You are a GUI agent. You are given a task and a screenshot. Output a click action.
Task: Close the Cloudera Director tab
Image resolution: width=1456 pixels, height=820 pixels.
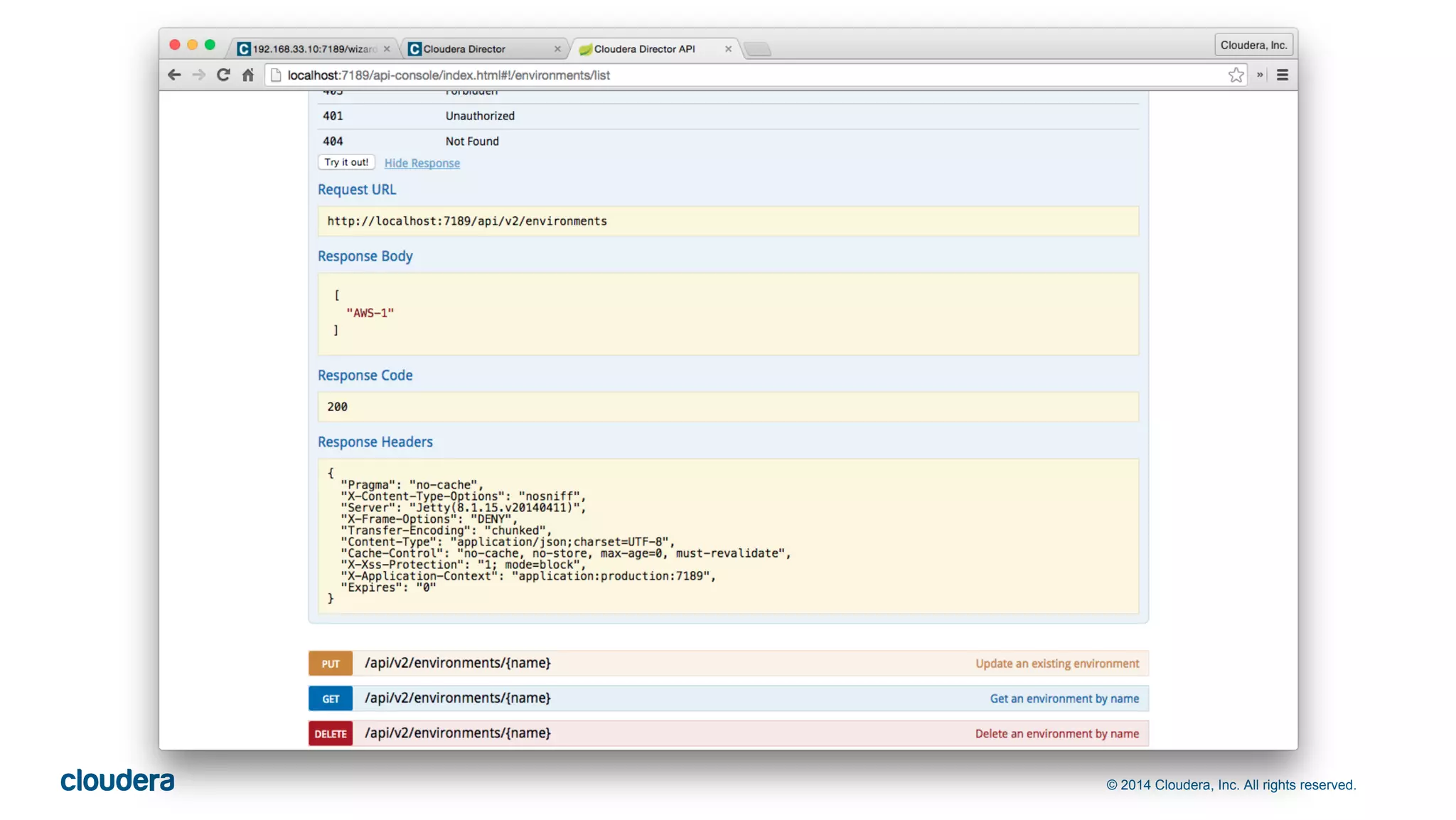click(557, 49)
